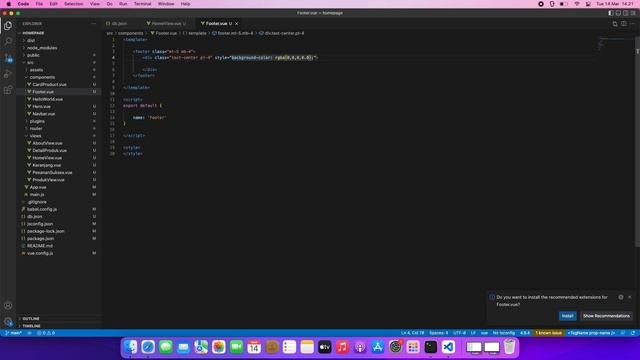The image size is (640, 360).
Task: Open Terminal from the Dock
Action: coord(431,347)
